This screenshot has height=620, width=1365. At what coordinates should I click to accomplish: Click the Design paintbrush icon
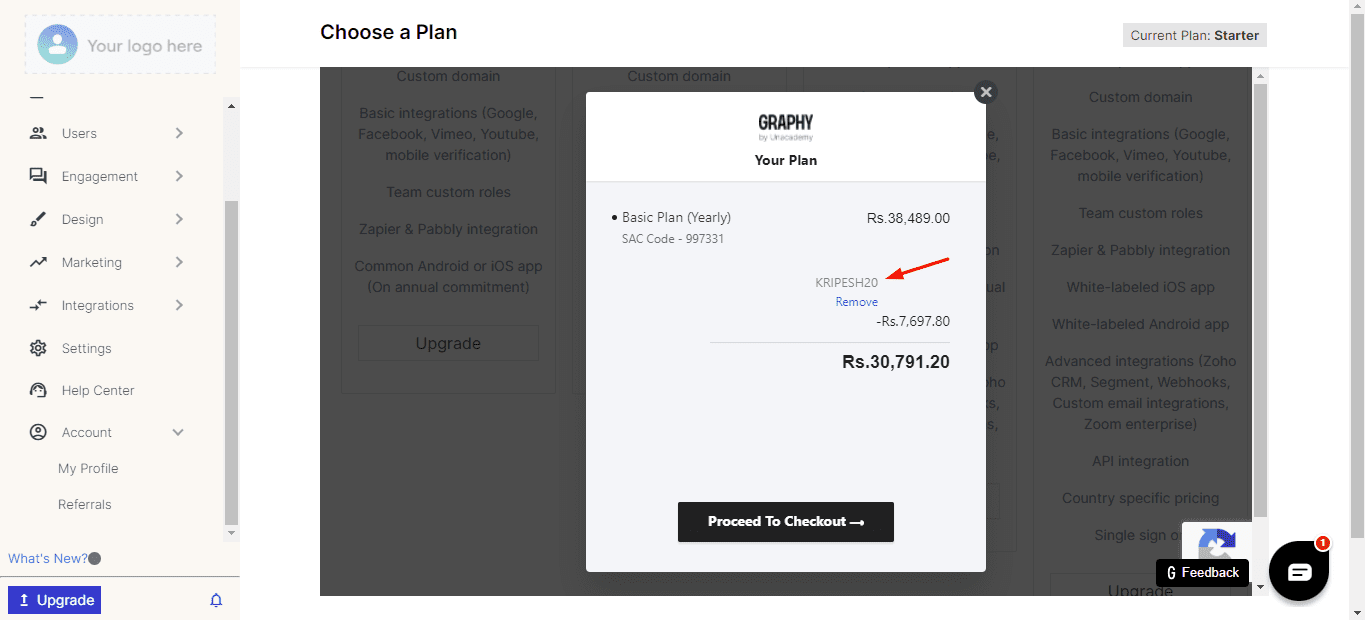click(x=38, y=219)
